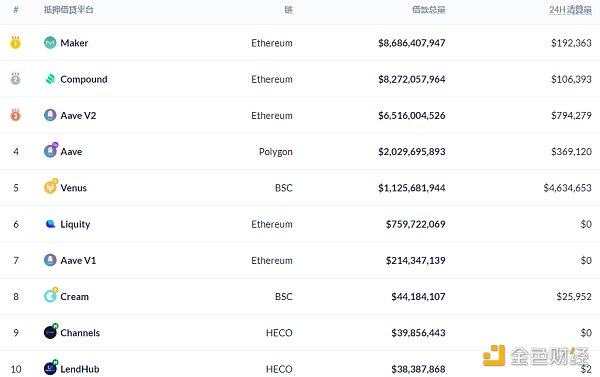The width and height of the screenshot is (600, 377).
Task: Click the Cream logo icon
Action: (x=51, y=295)
